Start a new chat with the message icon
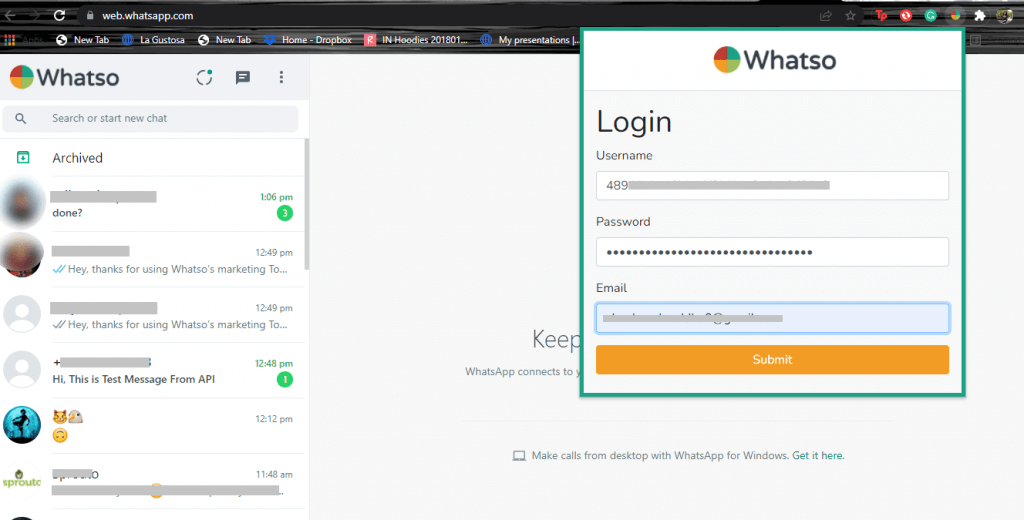This screenshot has height=520, width=1024. [243, 78]
